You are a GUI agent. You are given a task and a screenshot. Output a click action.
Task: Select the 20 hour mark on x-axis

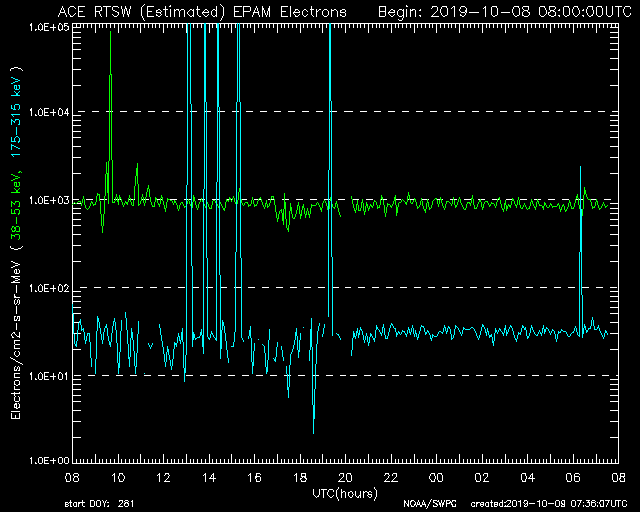[x=346, y=479]
